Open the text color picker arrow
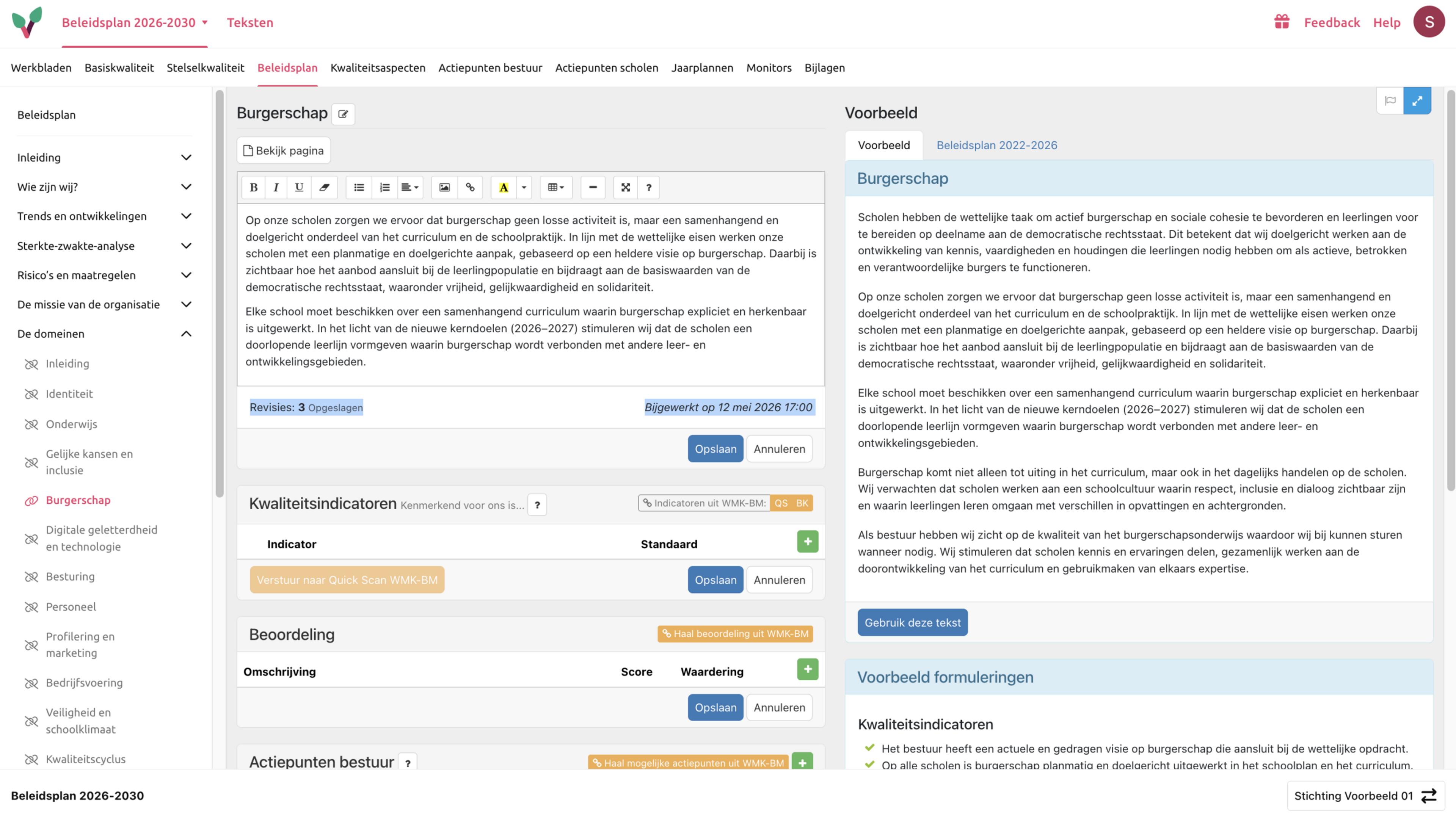This screenshot has height=813, width=1456. (524, 188)
